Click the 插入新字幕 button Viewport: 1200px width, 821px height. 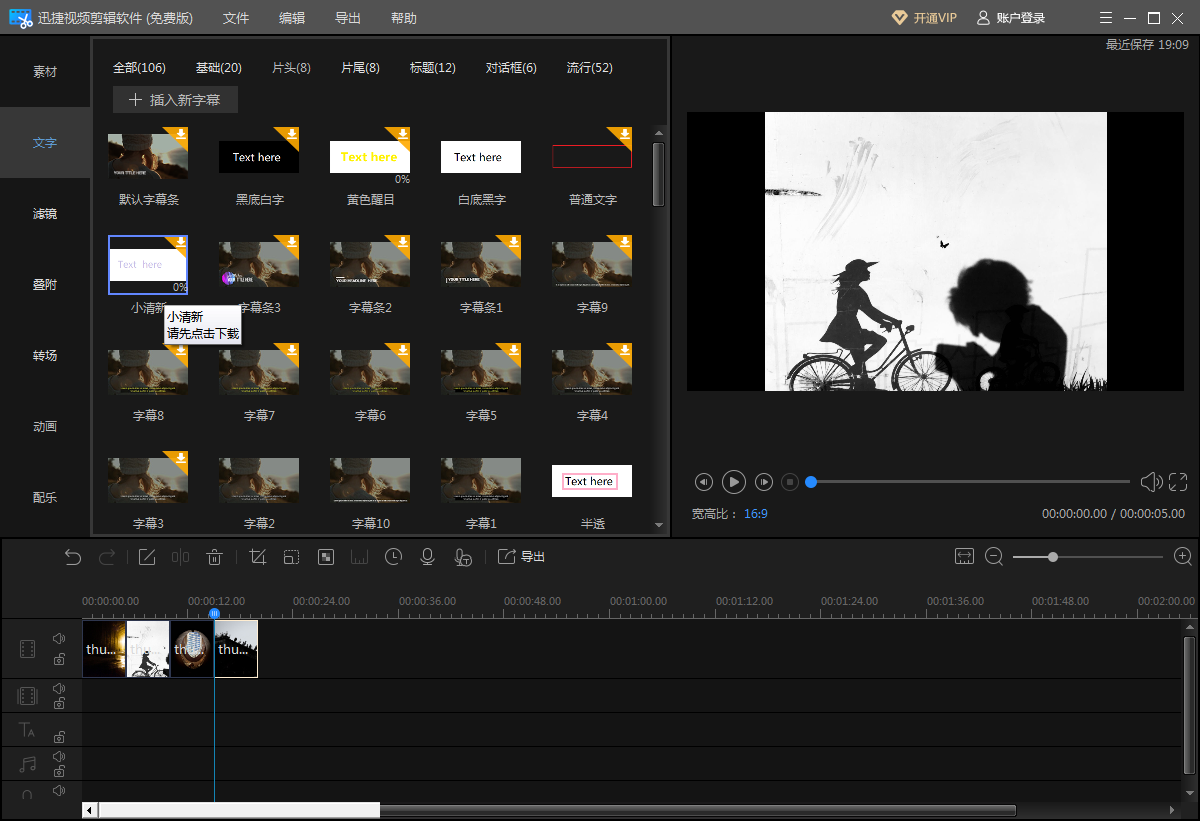coord(175,100)
